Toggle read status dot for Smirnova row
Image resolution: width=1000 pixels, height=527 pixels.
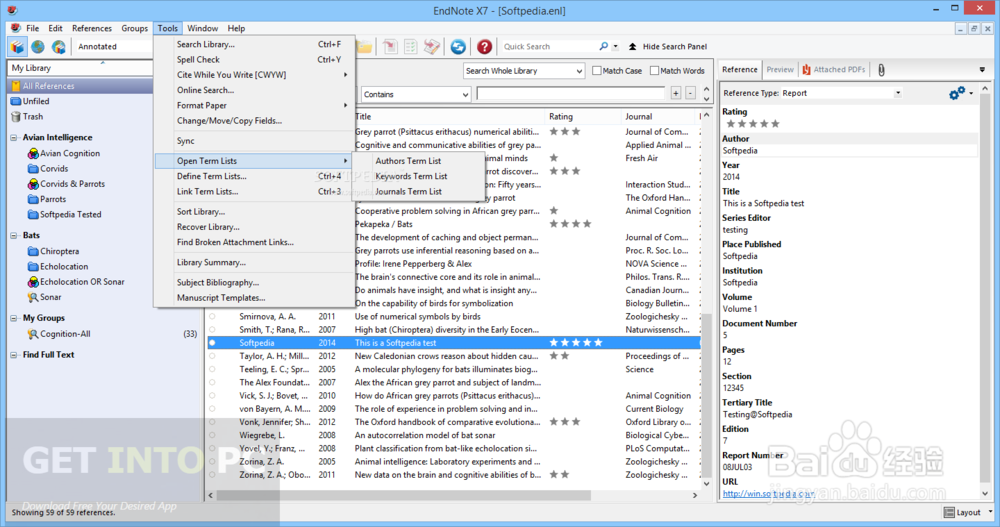(212, 316)
